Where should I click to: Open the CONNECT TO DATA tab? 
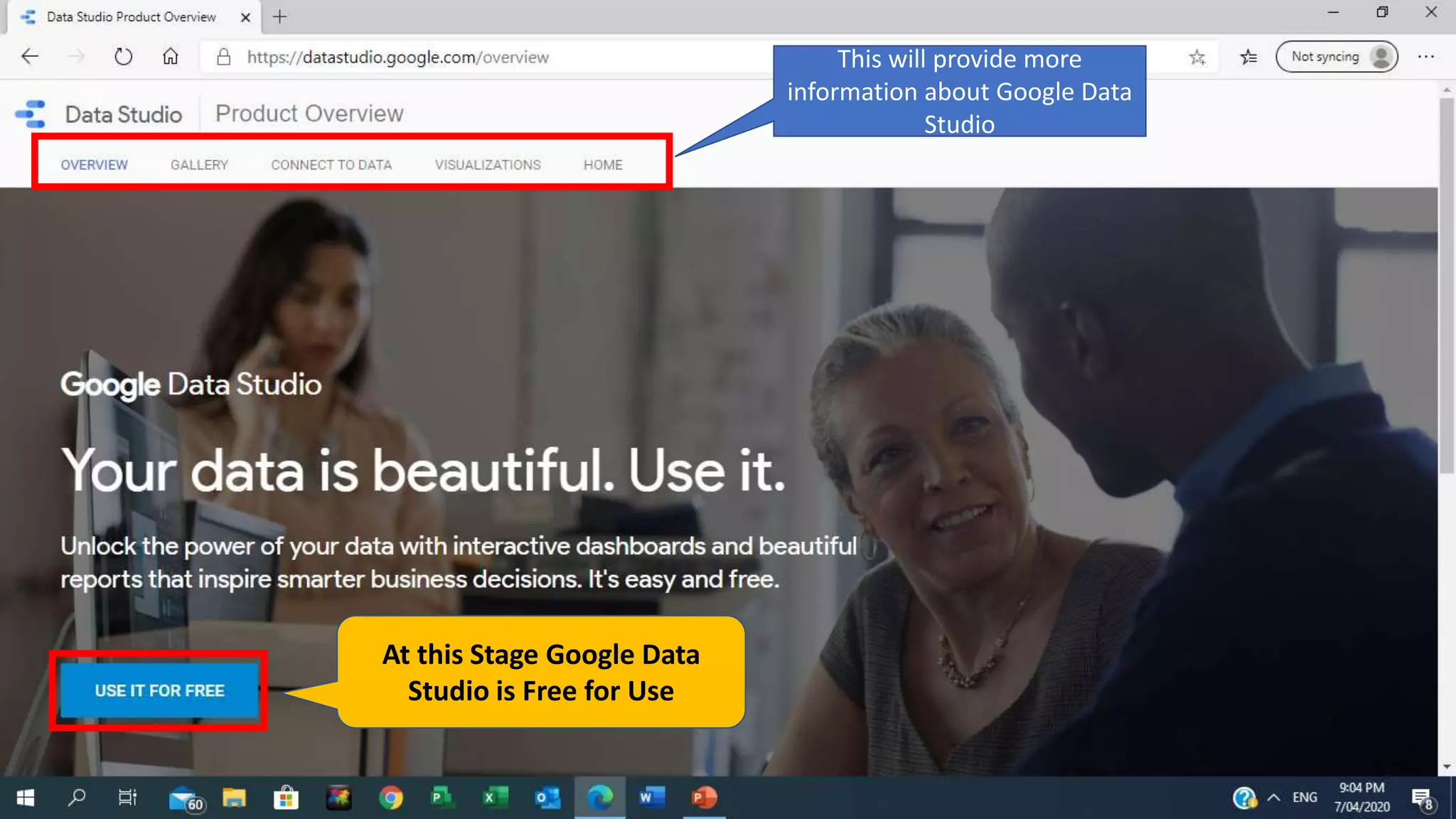331,165
